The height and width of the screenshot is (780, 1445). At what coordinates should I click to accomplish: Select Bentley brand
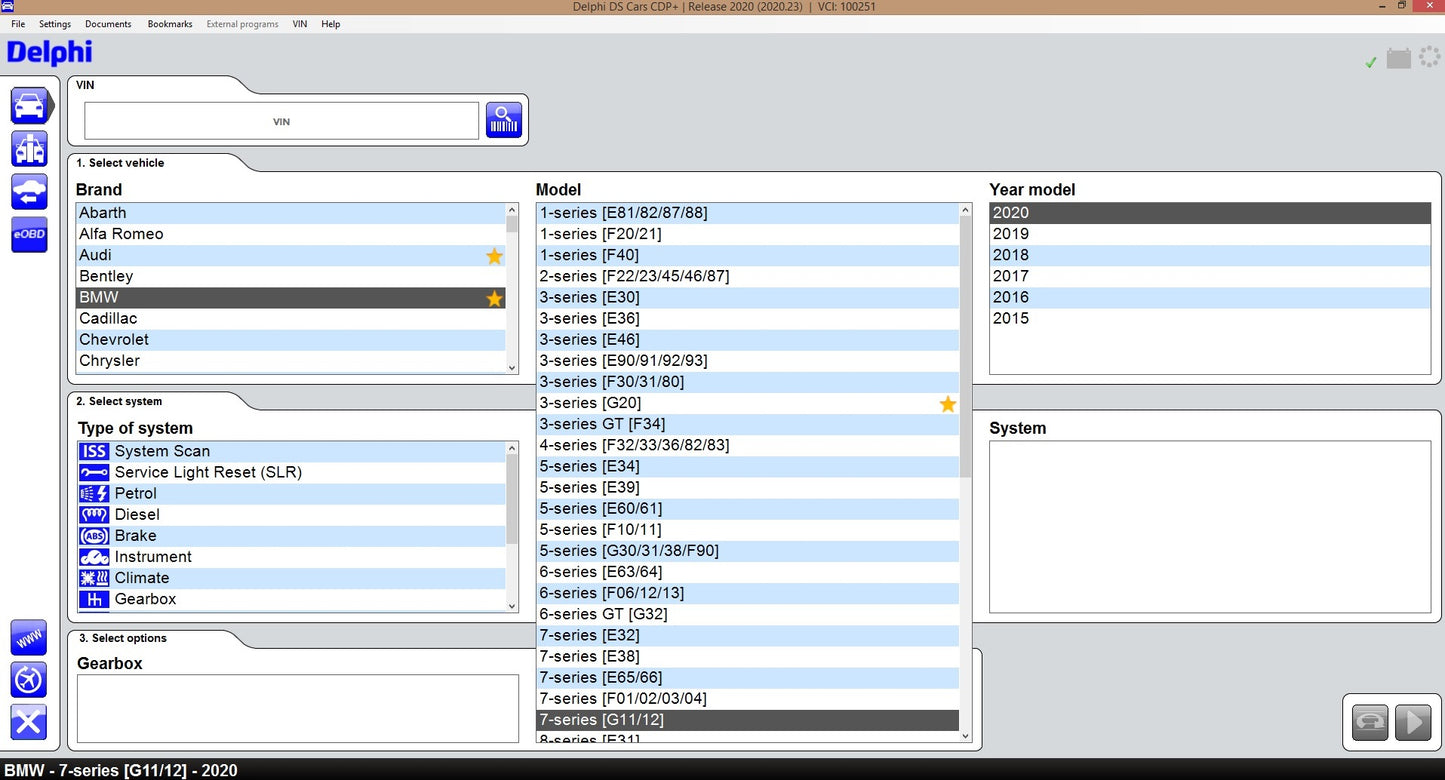click(291, 276)
